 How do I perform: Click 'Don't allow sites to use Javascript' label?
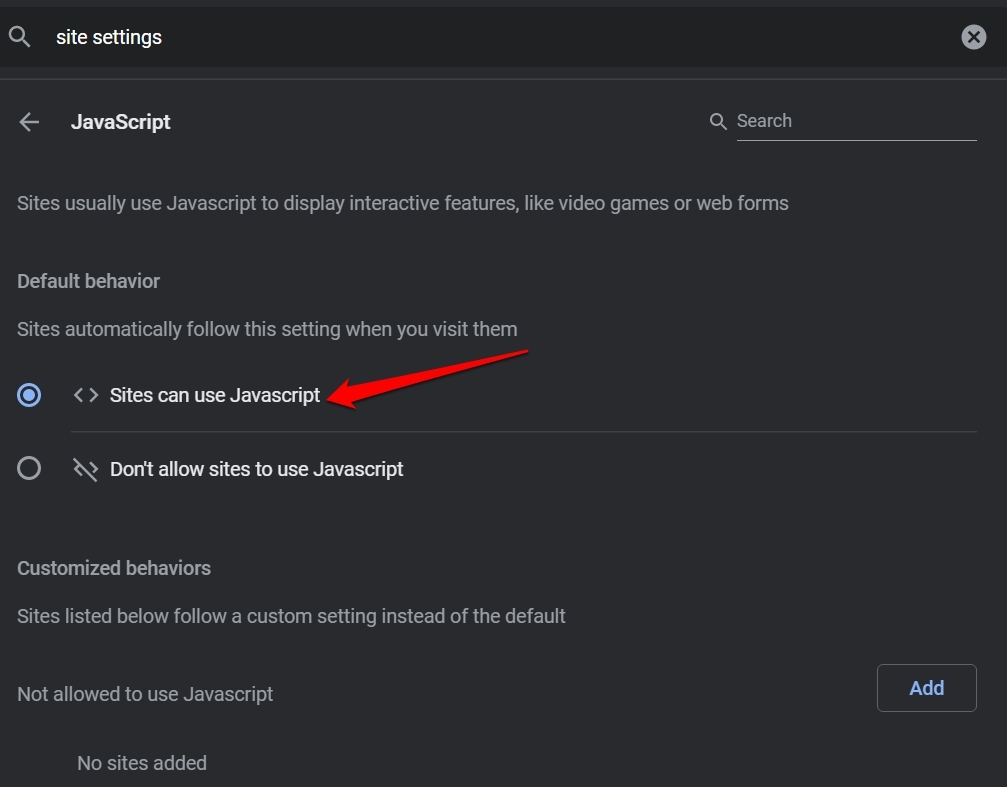pos(256,470)
